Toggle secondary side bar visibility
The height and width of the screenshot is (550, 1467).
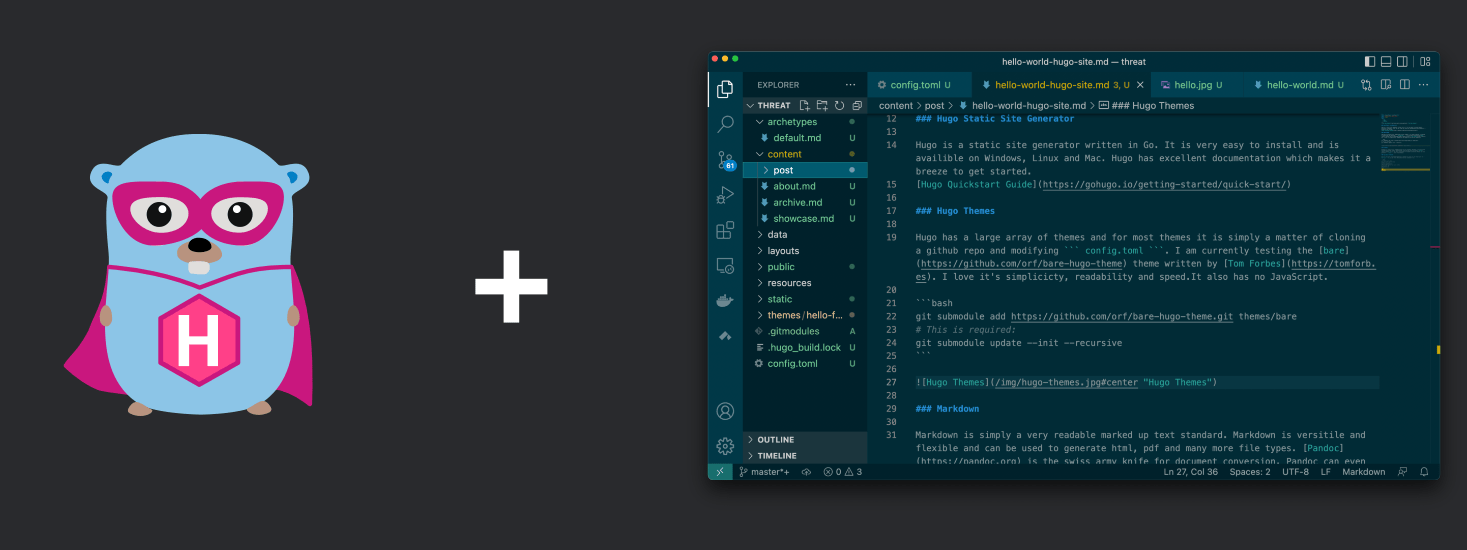pos(1403,61)
